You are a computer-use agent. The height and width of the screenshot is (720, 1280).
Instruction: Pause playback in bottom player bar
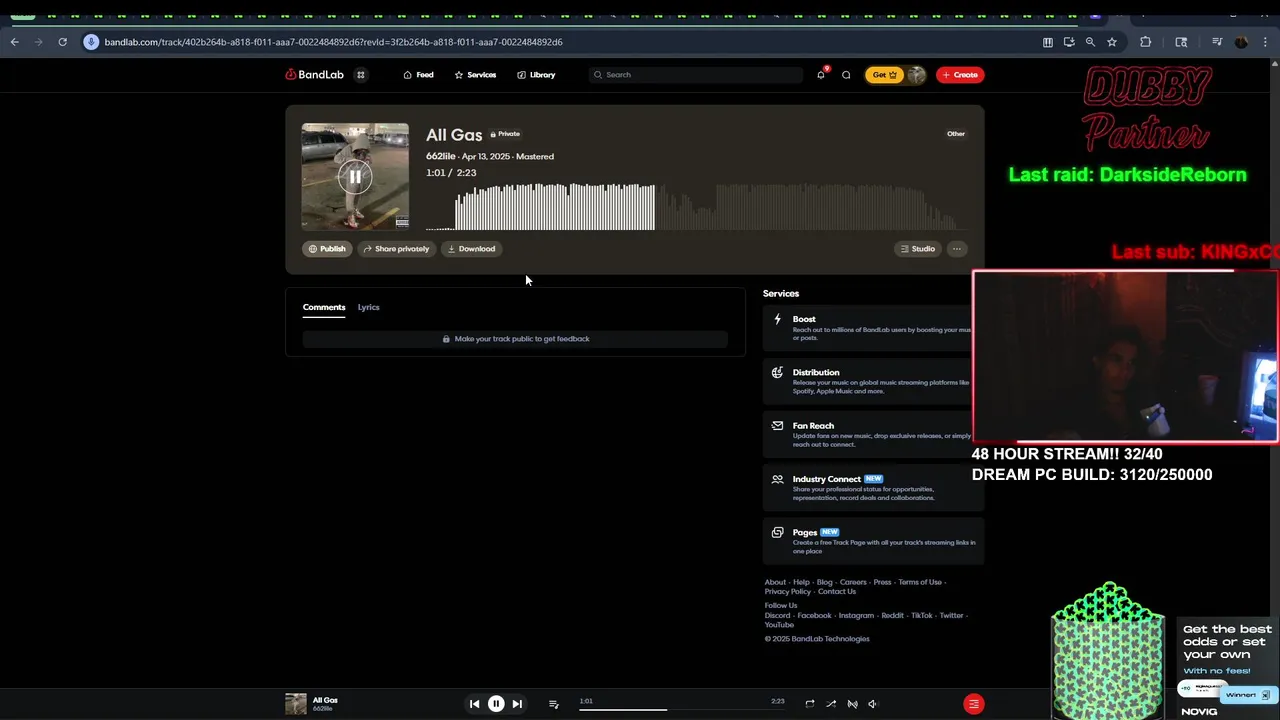click(496, 704)
